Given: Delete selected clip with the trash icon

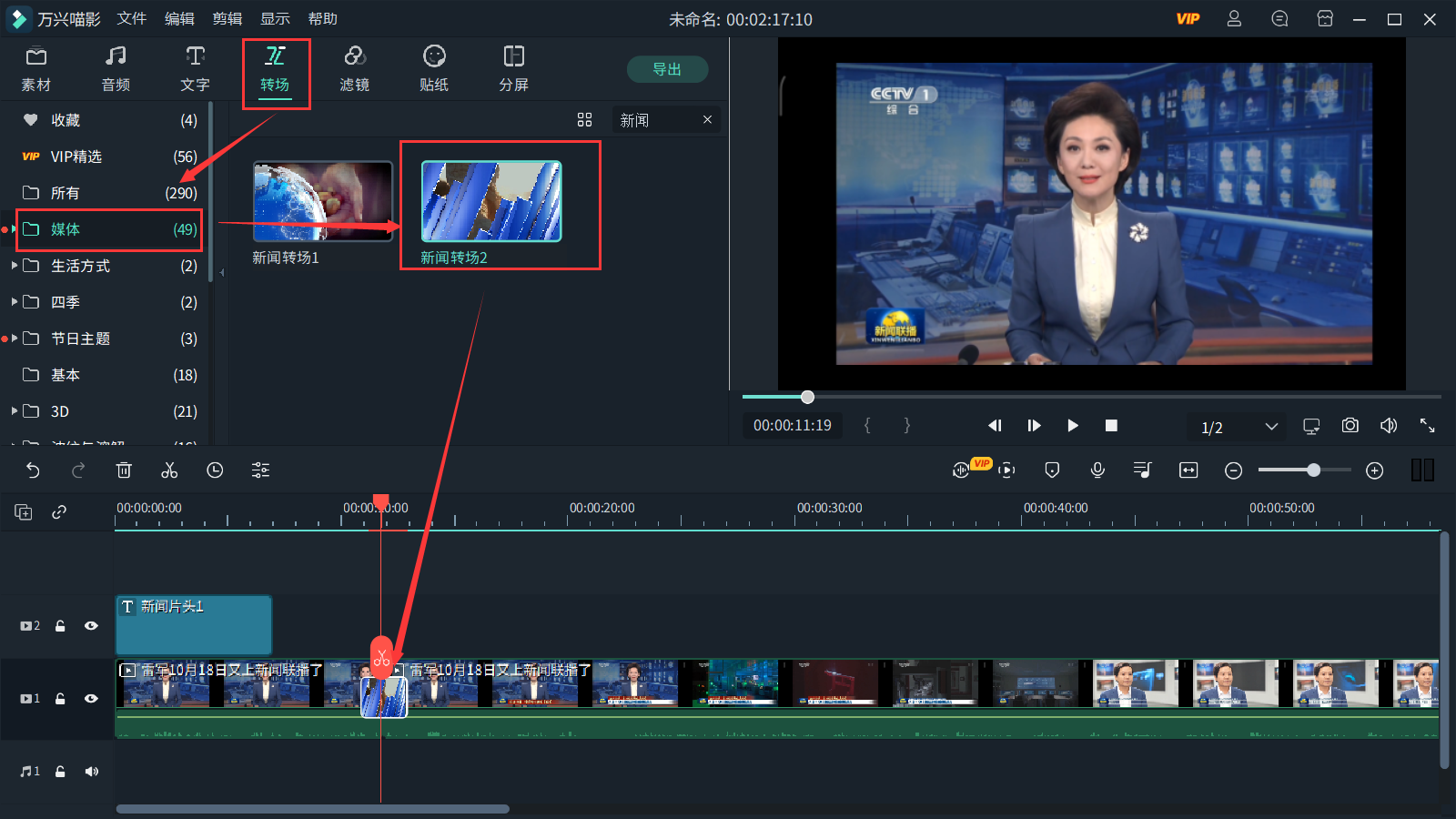Looking at the screenshot, I should pyautogui.click(x=125, y=470).
